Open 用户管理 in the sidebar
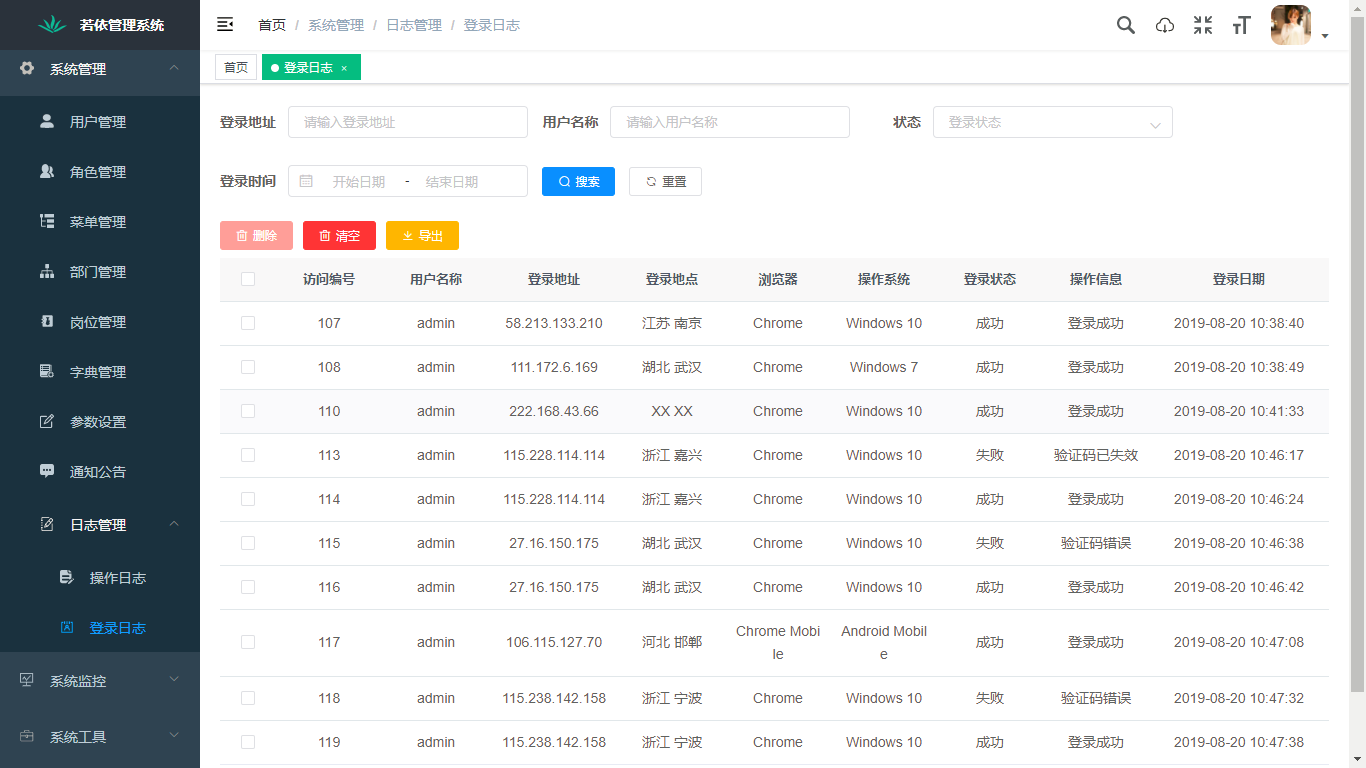 [100, 122]
